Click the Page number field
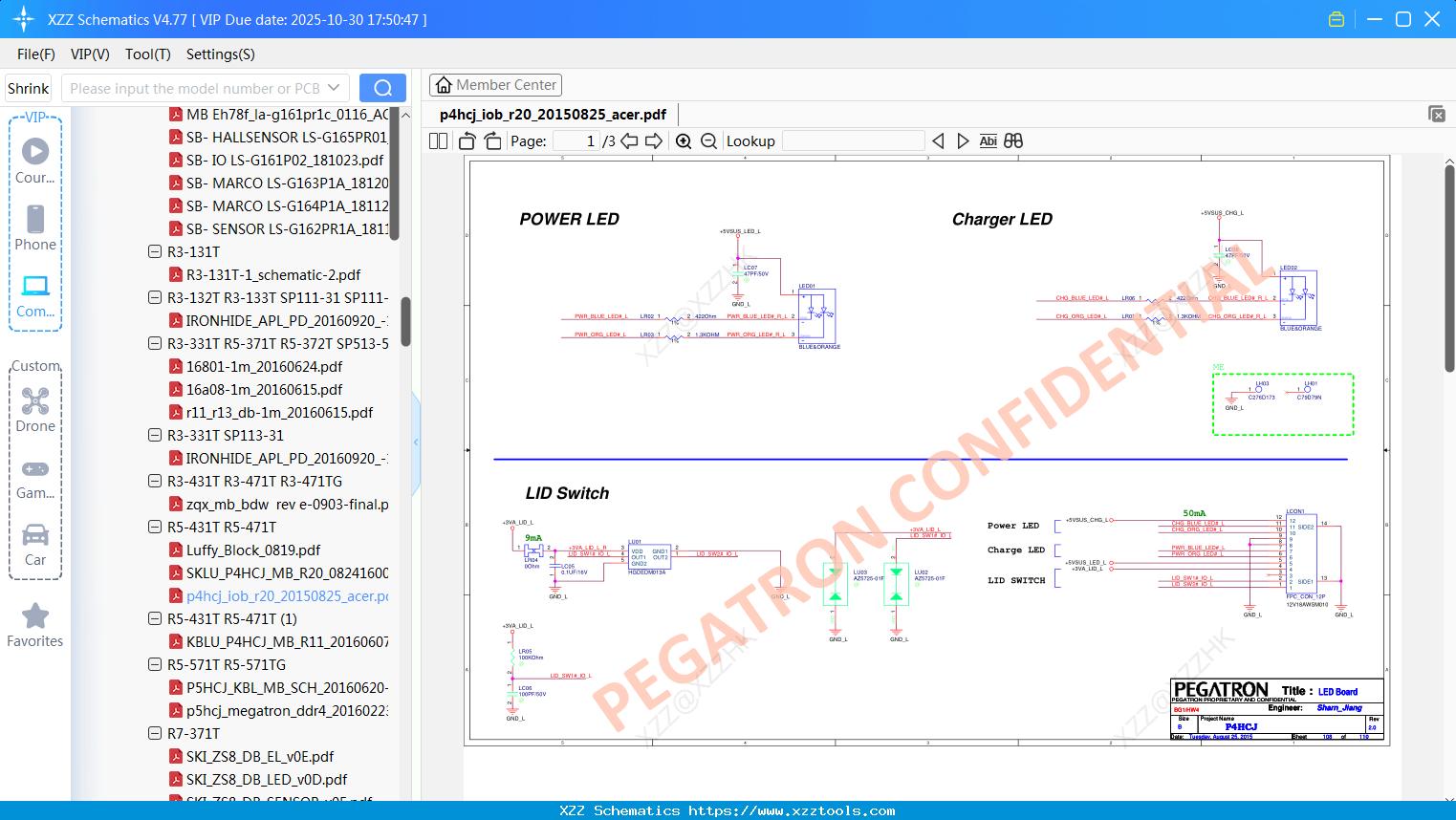The height and width of the screenshot is (820, 1456). click(x=576, y=141)
